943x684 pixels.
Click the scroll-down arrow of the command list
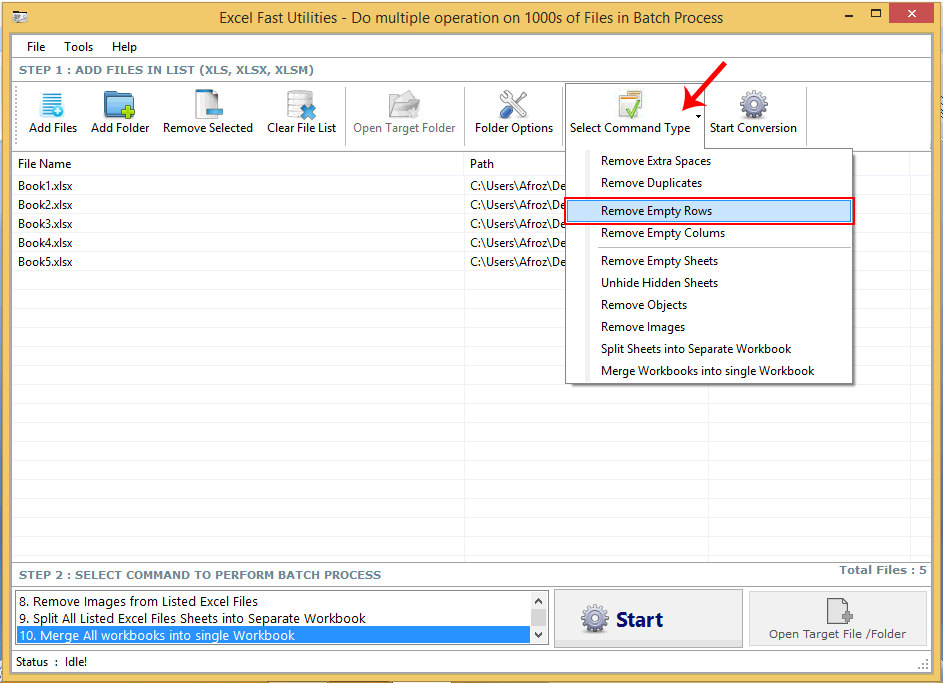538,632
